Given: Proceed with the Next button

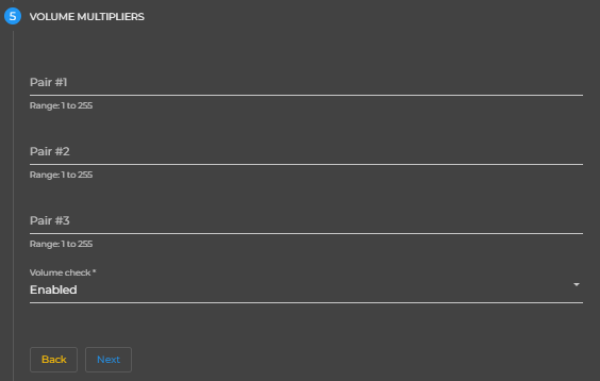Looking at the screenshot, I should click(108, 360).
